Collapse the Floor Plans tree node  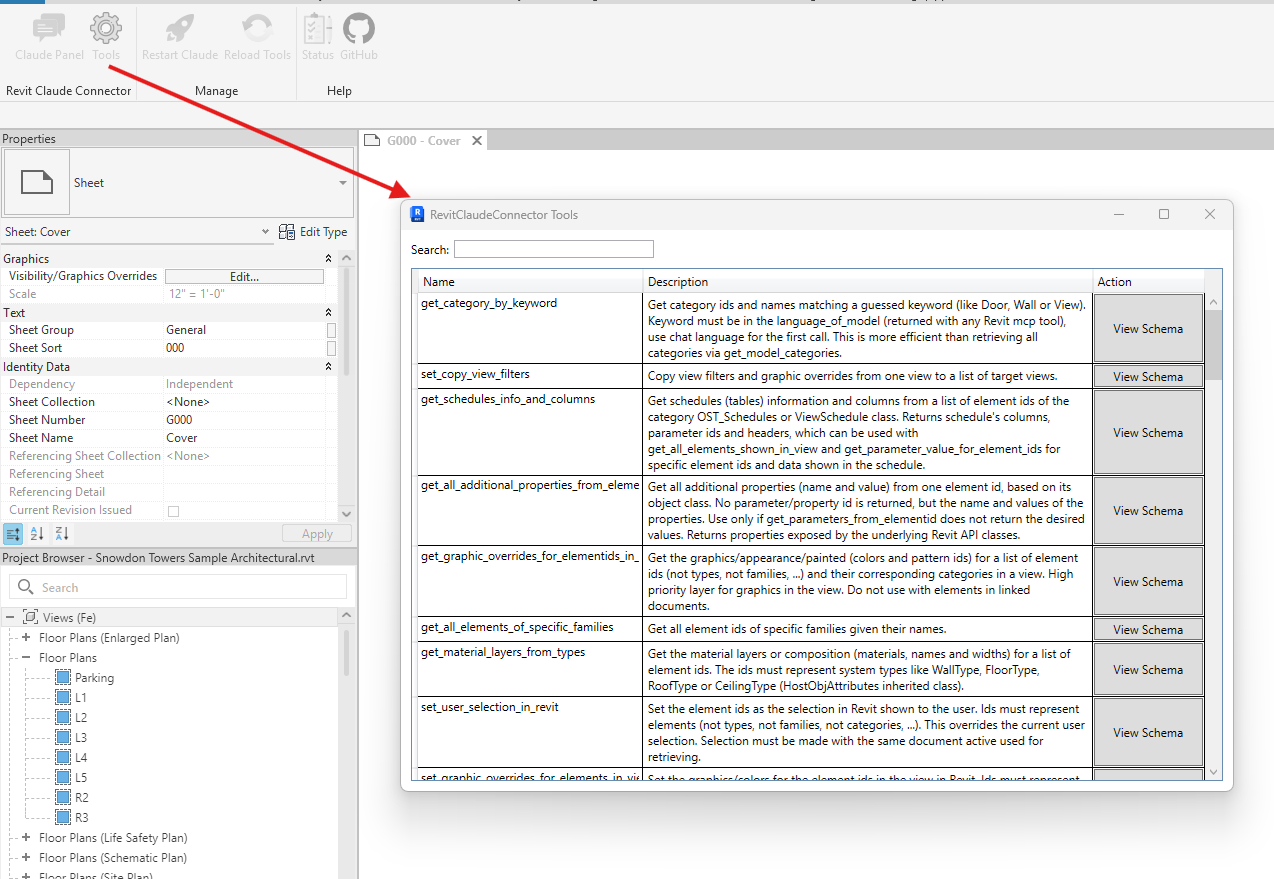tap(26, 658)
